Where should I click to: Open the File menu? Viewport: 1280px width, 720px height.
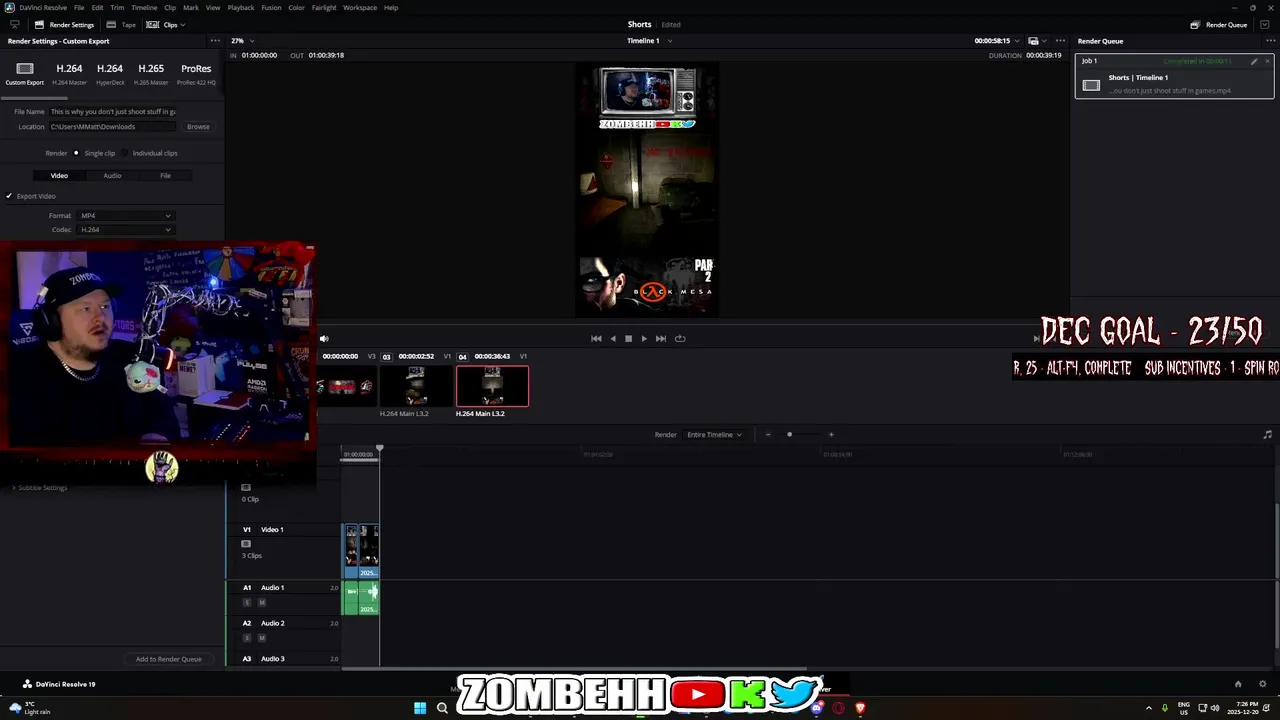click(x=79, y=7)
